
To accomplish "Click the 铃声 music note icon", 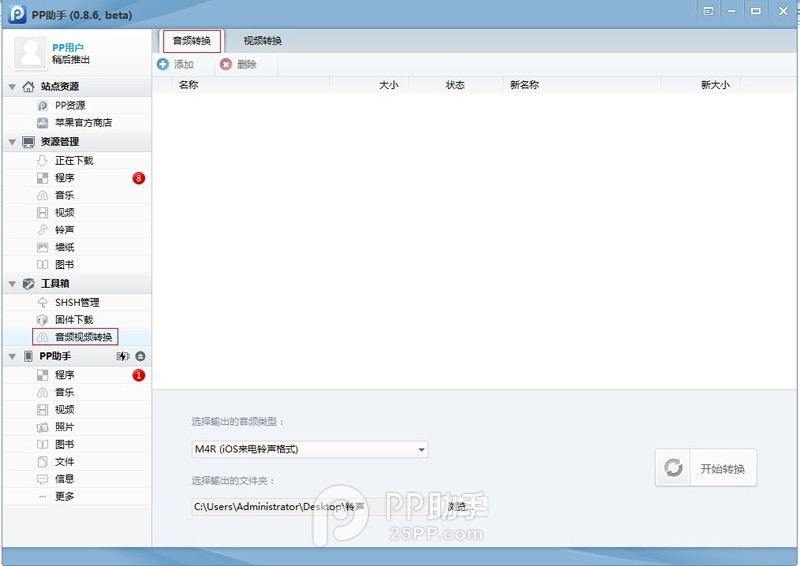I will coord(43,230).
